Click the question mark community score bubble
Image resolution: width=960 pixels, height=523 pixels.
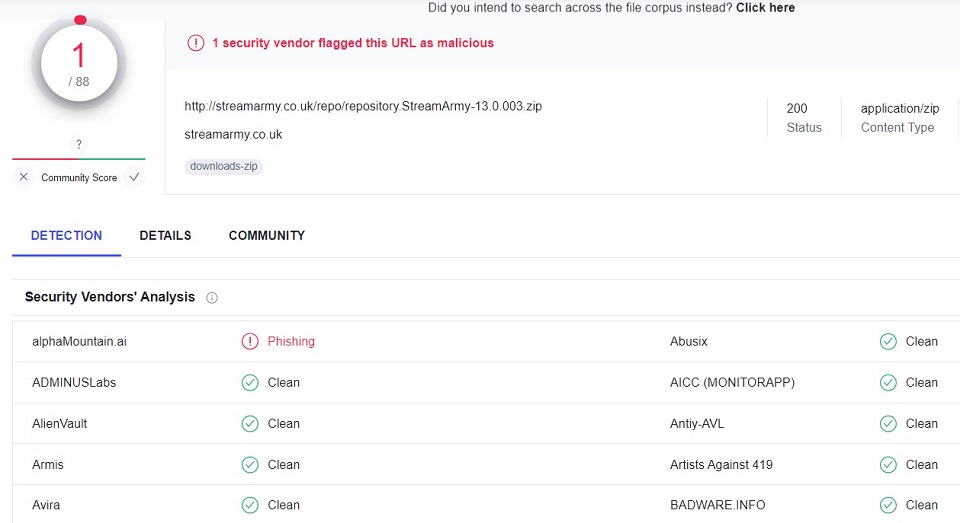pyautogui.click(x=78, y=145)
